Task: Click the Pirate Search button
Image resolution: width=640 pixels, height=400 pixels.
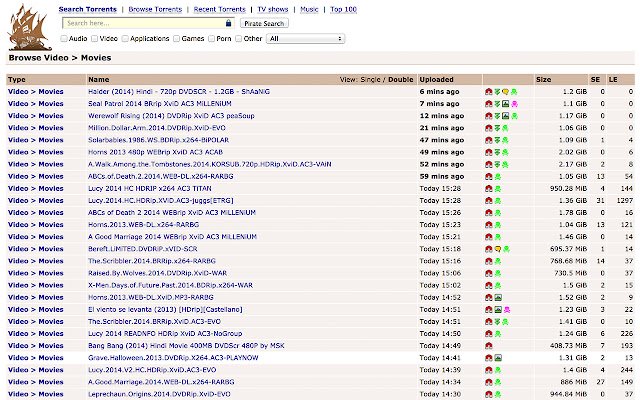Action: (264, 23)
